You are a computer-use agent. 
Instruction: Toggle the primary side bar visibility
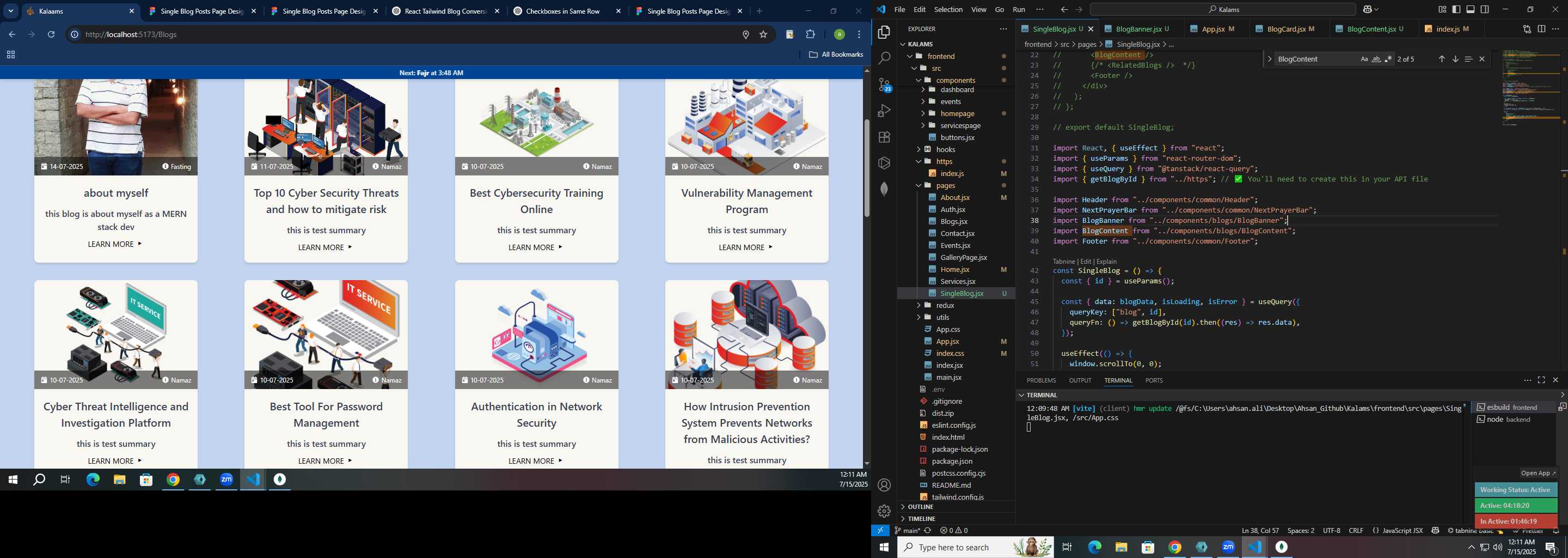point(1456,10)
